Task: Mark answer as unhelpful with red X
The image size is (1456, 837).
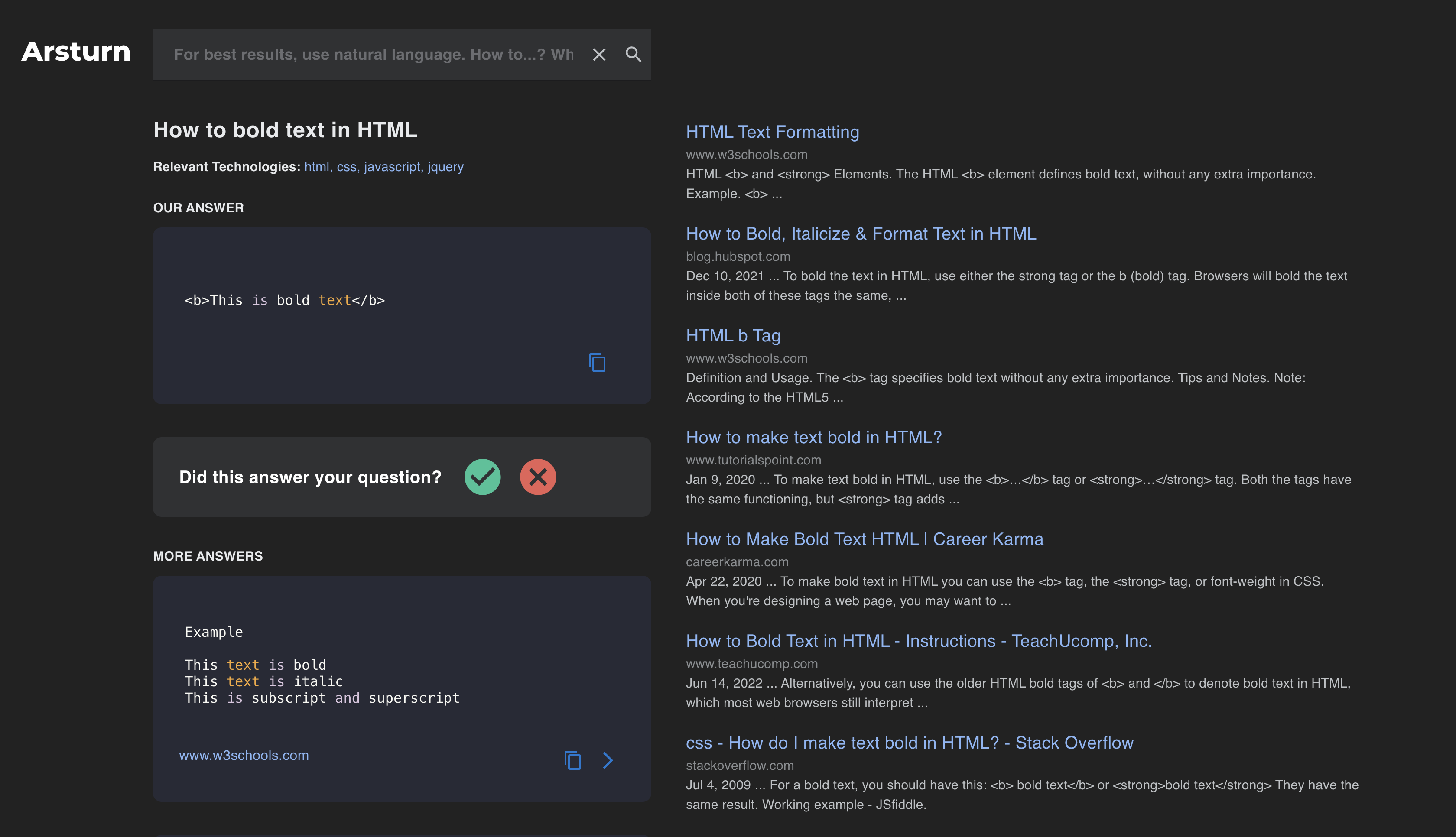Action: click(537, 477)
